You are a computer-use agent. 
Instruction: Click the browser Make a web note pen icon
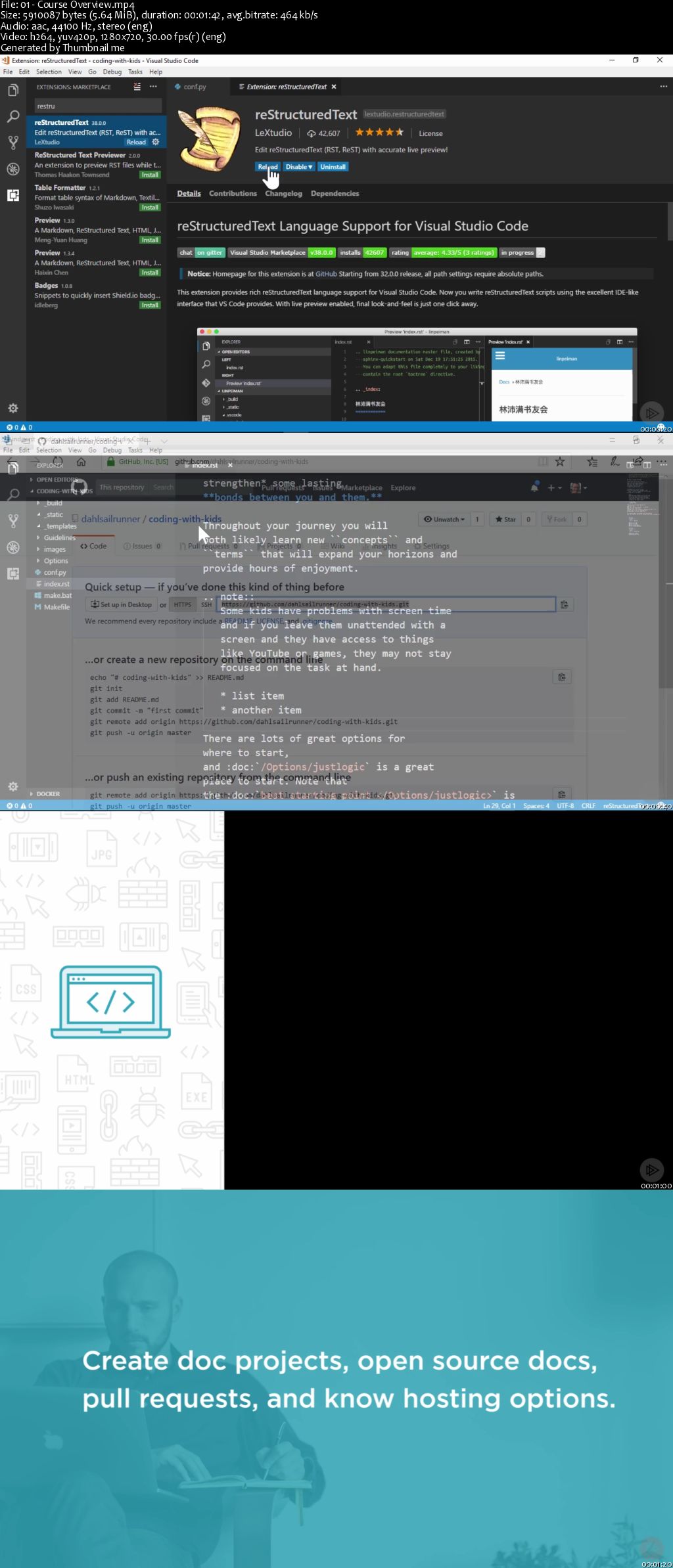[x=615, y=462]
